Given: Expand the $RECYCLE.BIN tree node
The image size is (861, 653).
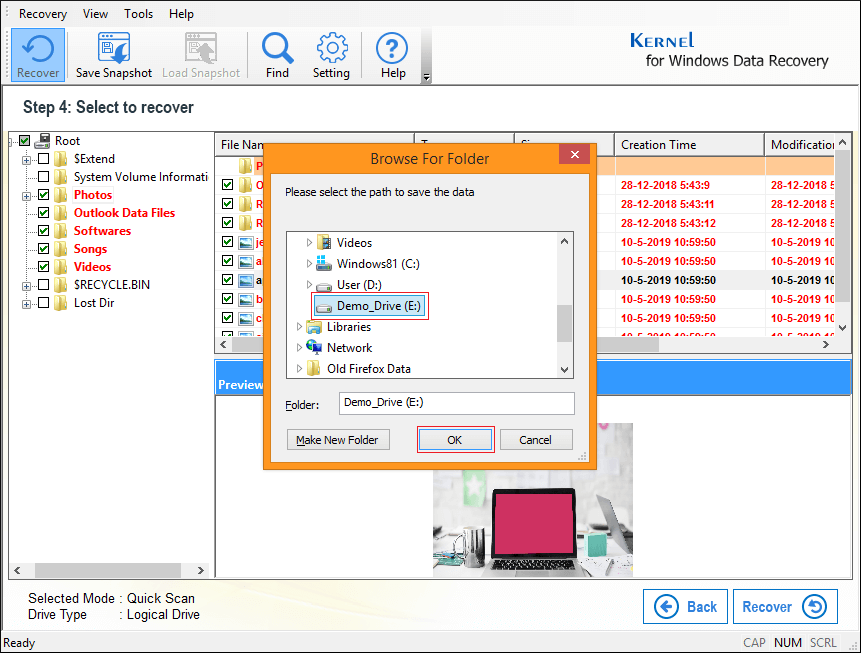Looking at the screenshot, I should point(26,286).
